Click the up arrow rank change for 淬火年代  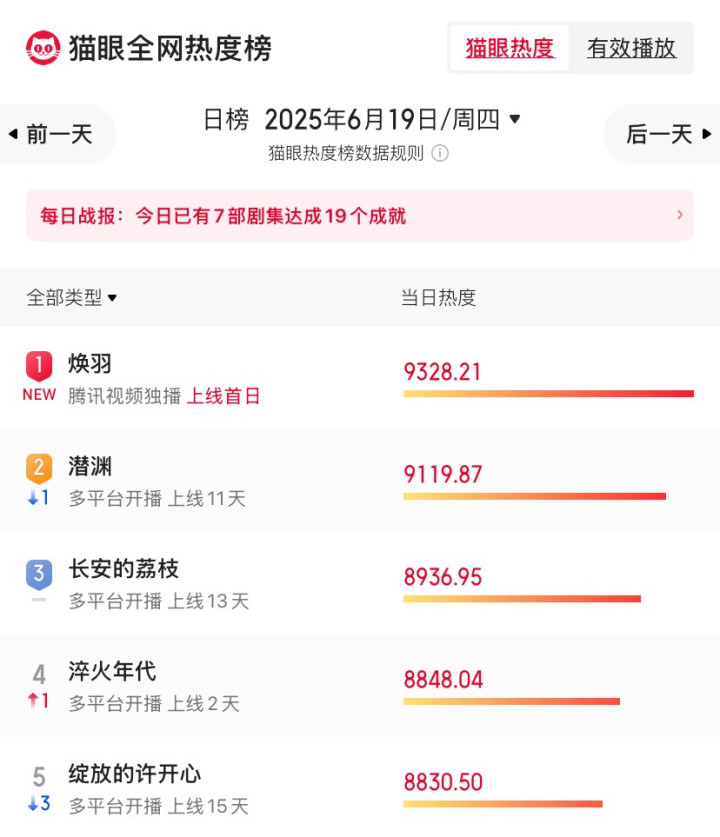coord(38,700)
